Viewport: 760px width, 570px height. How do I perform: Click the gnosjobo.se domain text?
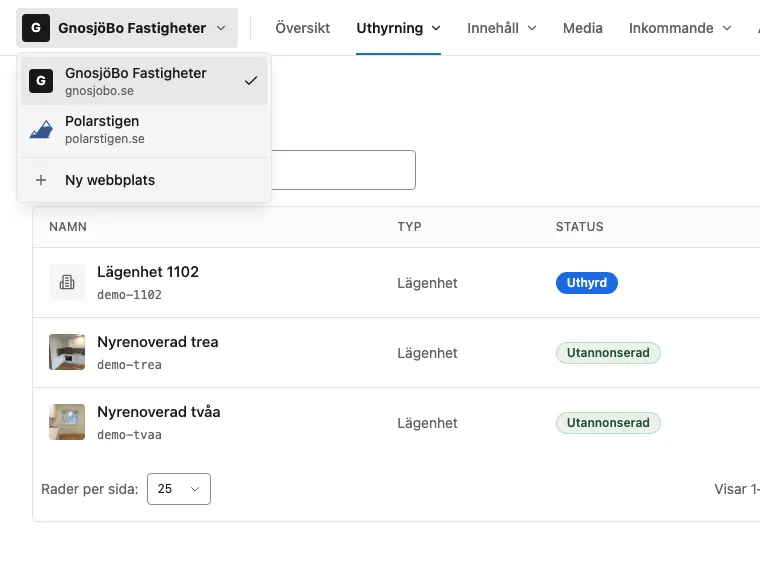[x=99, y=91]
